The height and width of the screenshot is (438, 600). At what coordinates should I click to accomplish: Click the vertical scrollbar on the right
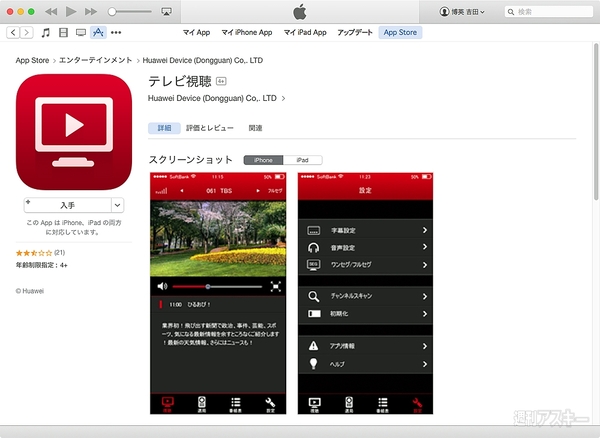(x=596, y=122)
